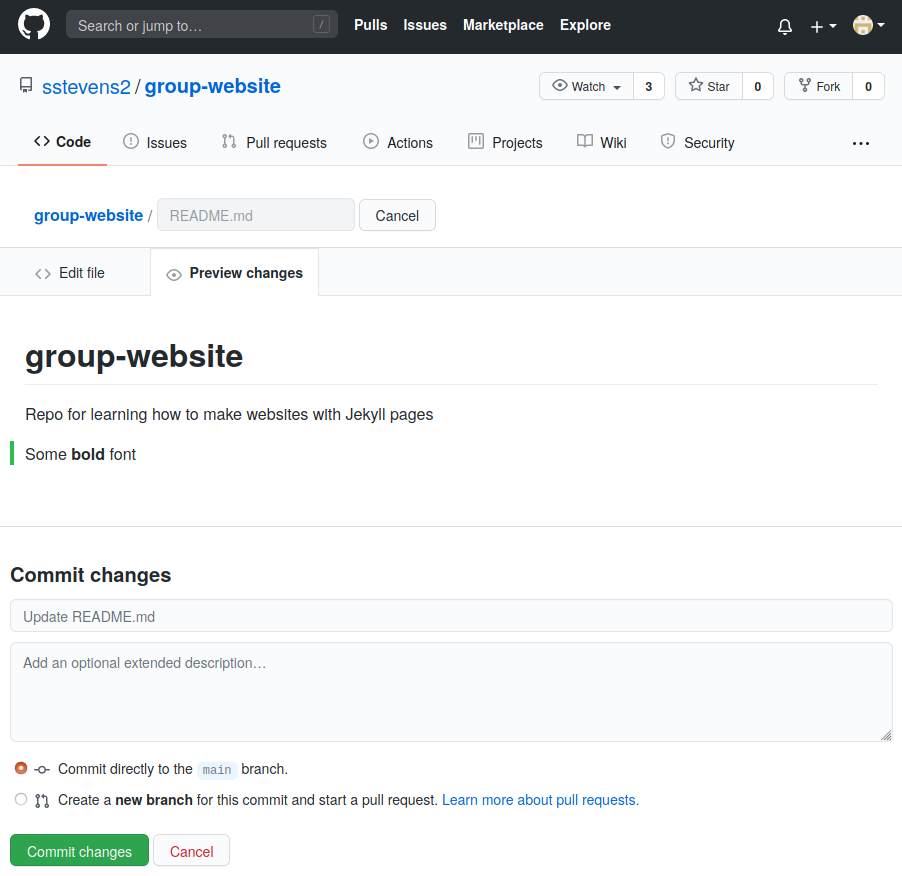Viewport: 902px width, 876px height.
Task: Focus the extended description text area
Action: 450,690
